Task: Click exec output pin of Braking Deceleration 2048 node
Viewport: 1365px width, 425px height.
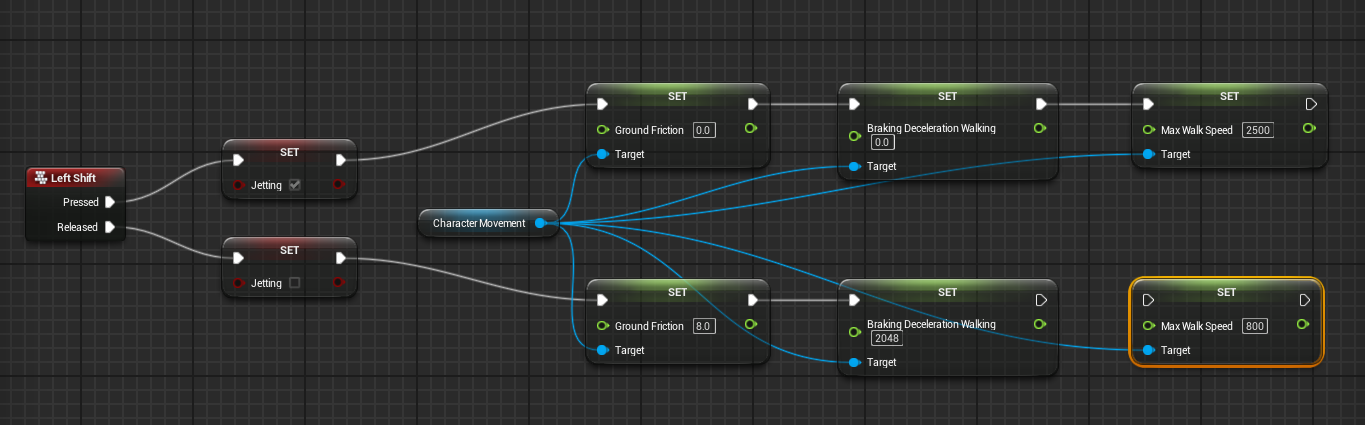Action: tap(1041, 300)
